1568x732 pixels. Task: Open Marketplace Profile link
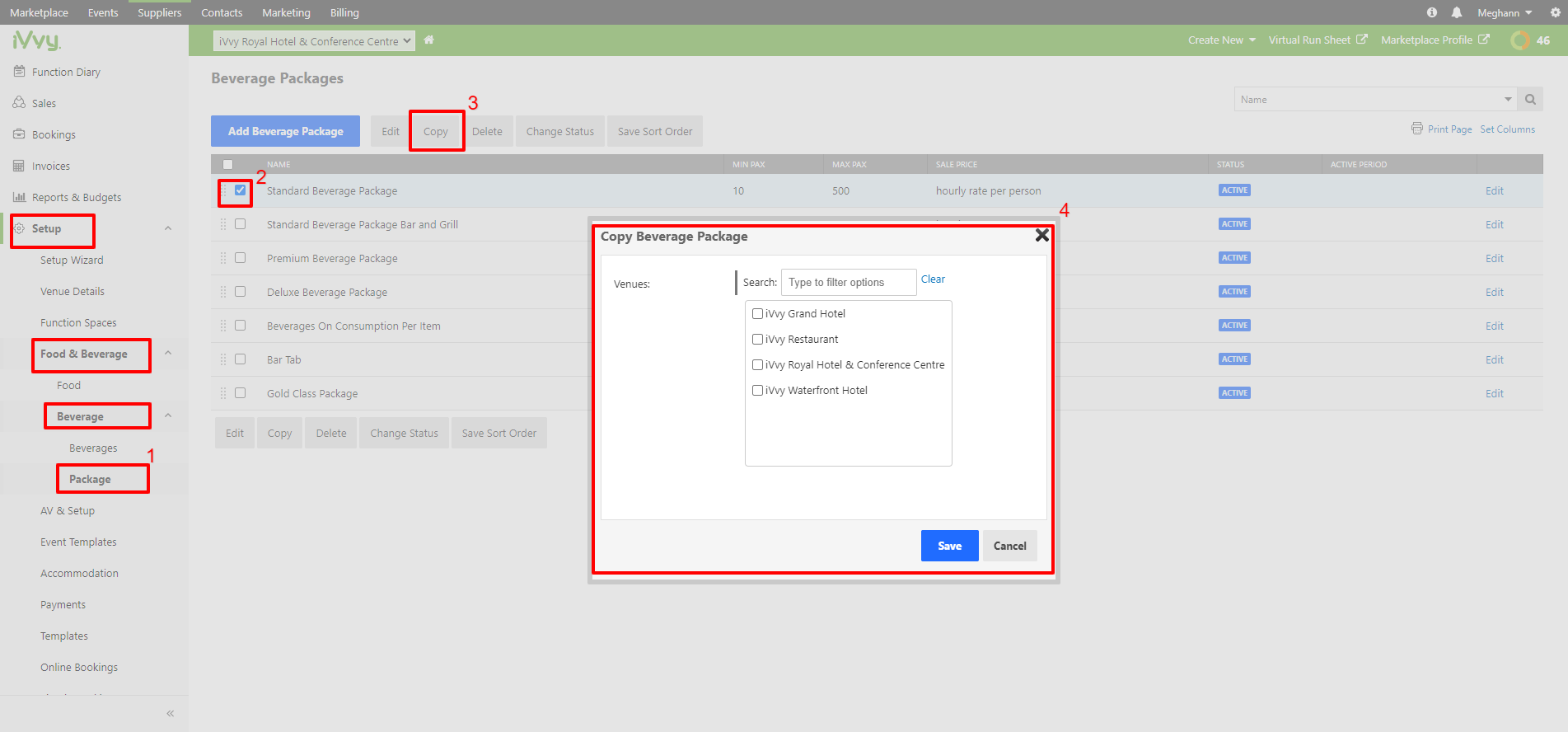[1435, 40]
